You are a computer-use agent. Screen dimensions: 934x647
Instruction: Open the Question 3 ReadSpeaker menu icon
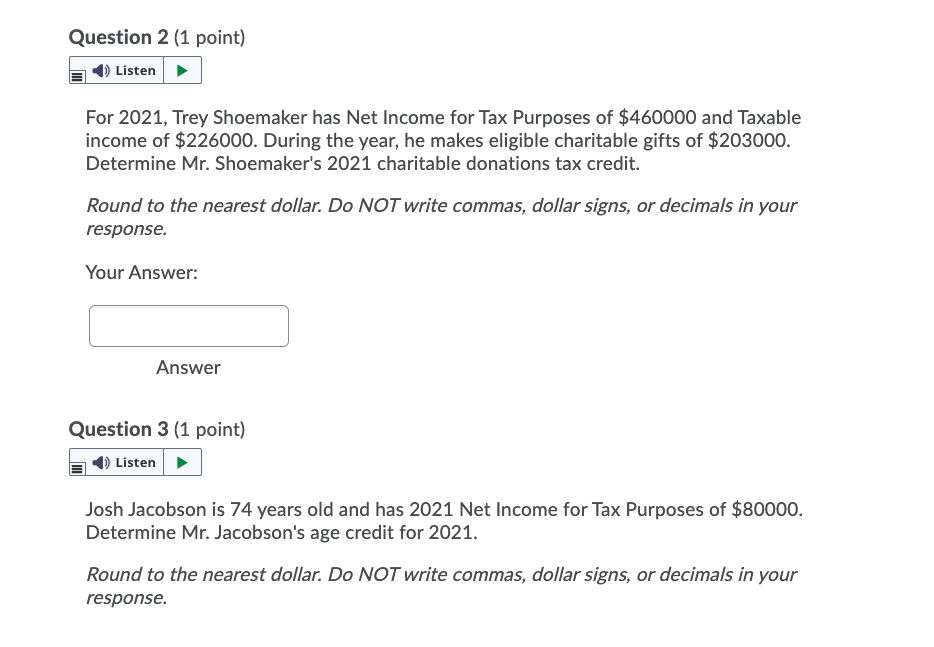(77, 463)
